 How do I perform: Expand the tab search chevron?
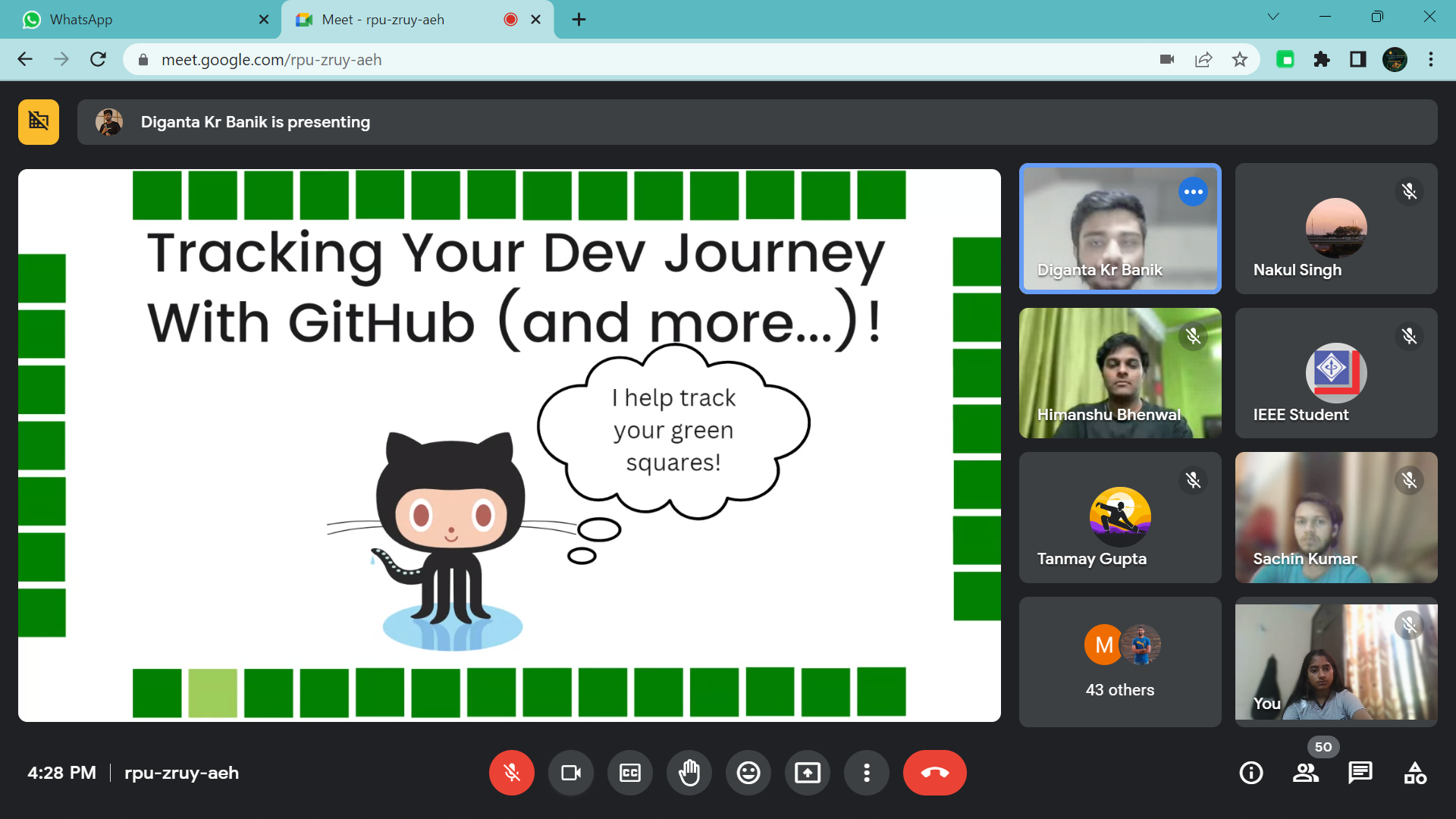coord(1273,17)
